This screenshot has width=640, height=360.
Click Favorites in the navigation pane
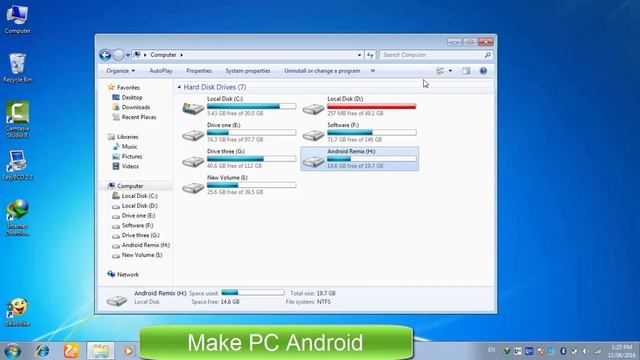(128, 87)
